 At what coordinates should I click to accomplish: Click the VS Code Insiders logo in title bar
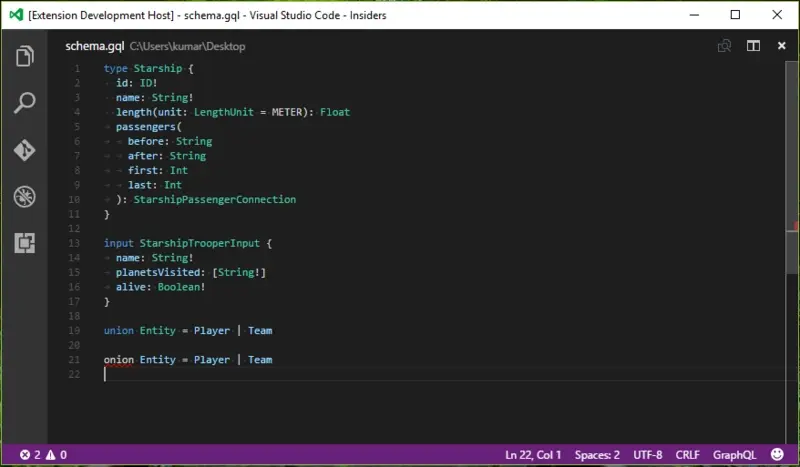16,15
